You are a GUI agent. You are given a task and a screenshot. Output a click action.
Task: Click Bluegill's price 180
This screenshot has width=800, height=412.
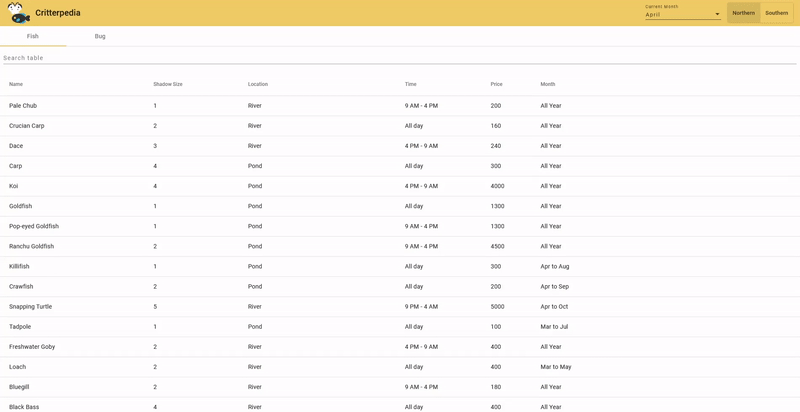point(495,387)
